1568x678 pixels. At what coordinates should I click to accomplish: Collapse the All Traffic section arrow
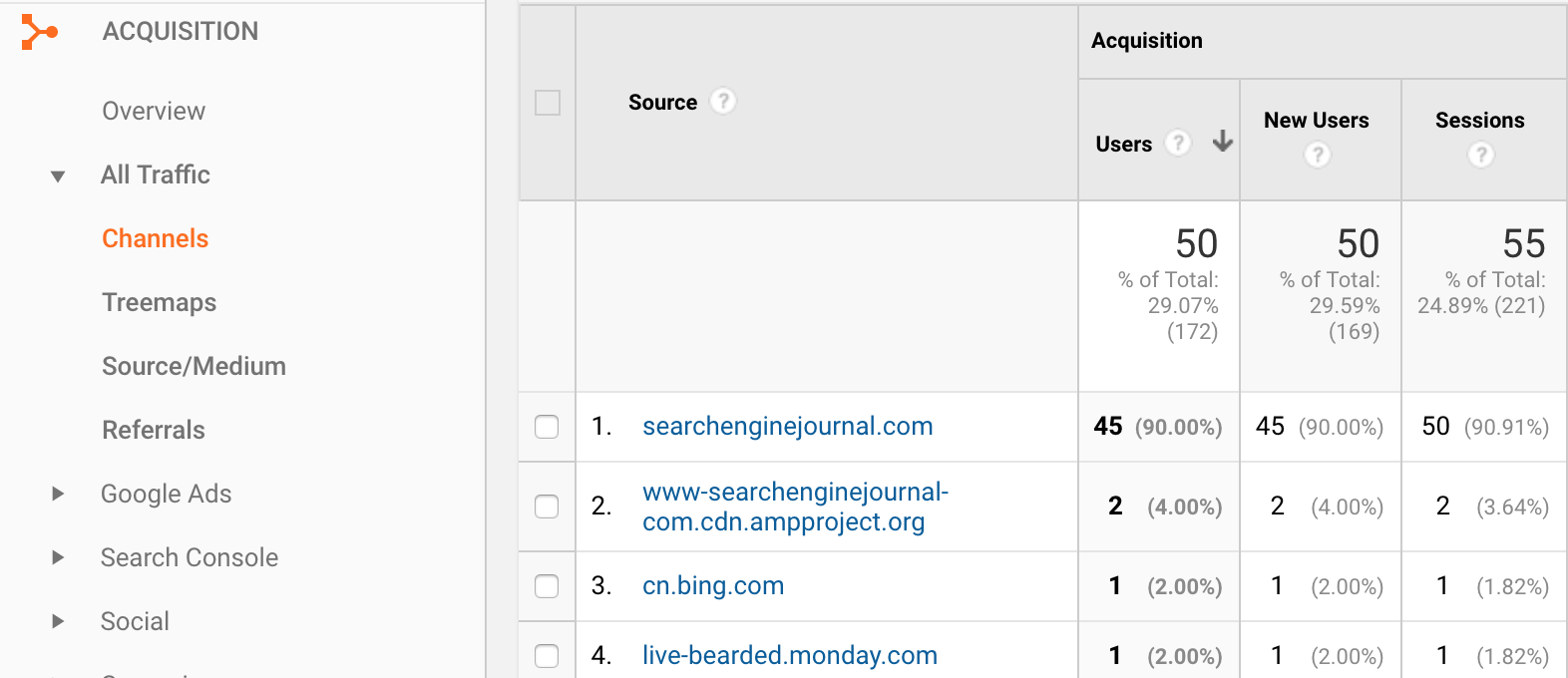tap(58, 176)
